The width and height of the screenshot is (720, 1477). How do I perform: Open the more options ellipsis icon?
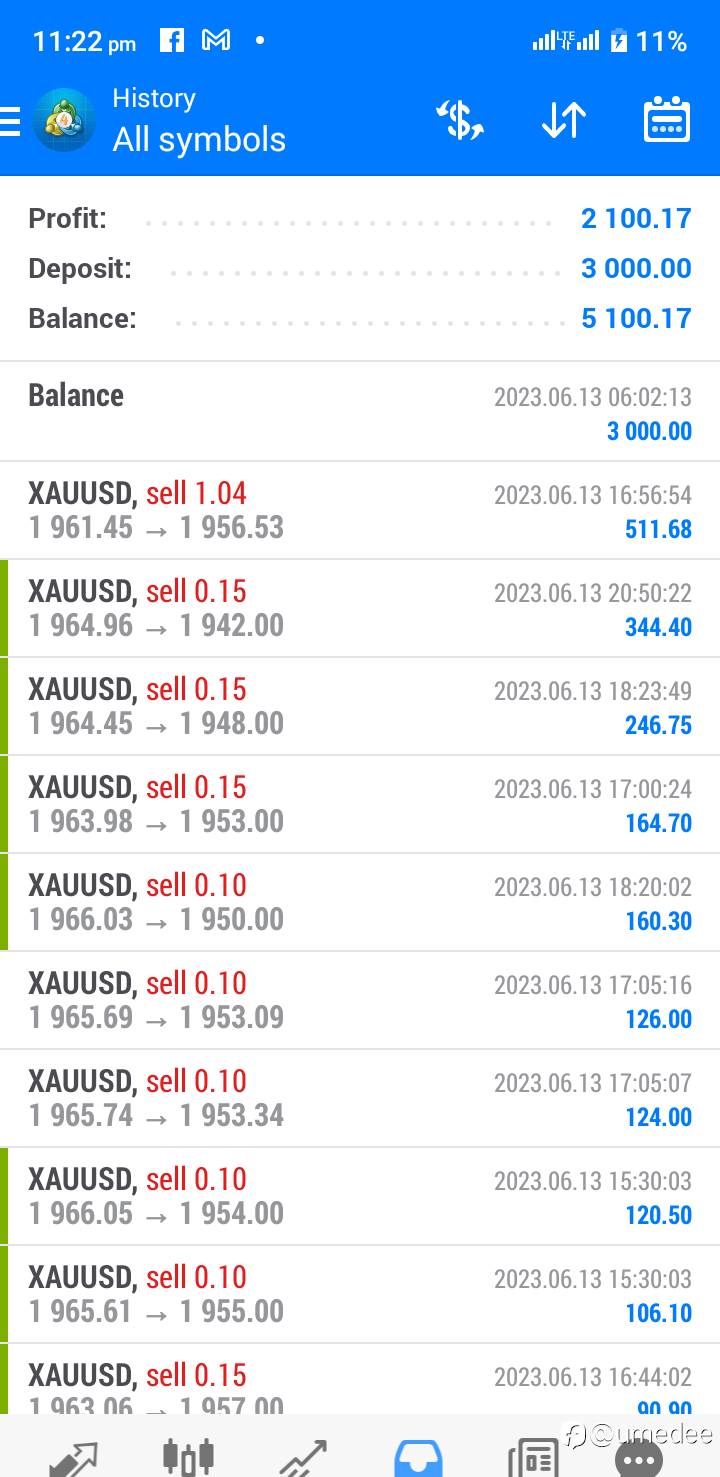(638, 1460)
